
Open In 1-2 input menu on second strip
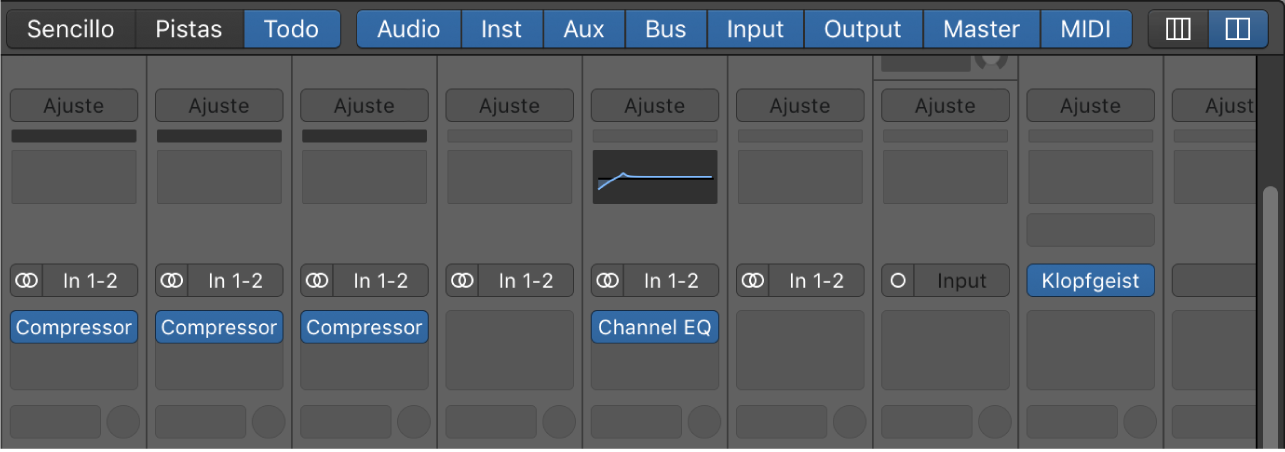(236, 281)
